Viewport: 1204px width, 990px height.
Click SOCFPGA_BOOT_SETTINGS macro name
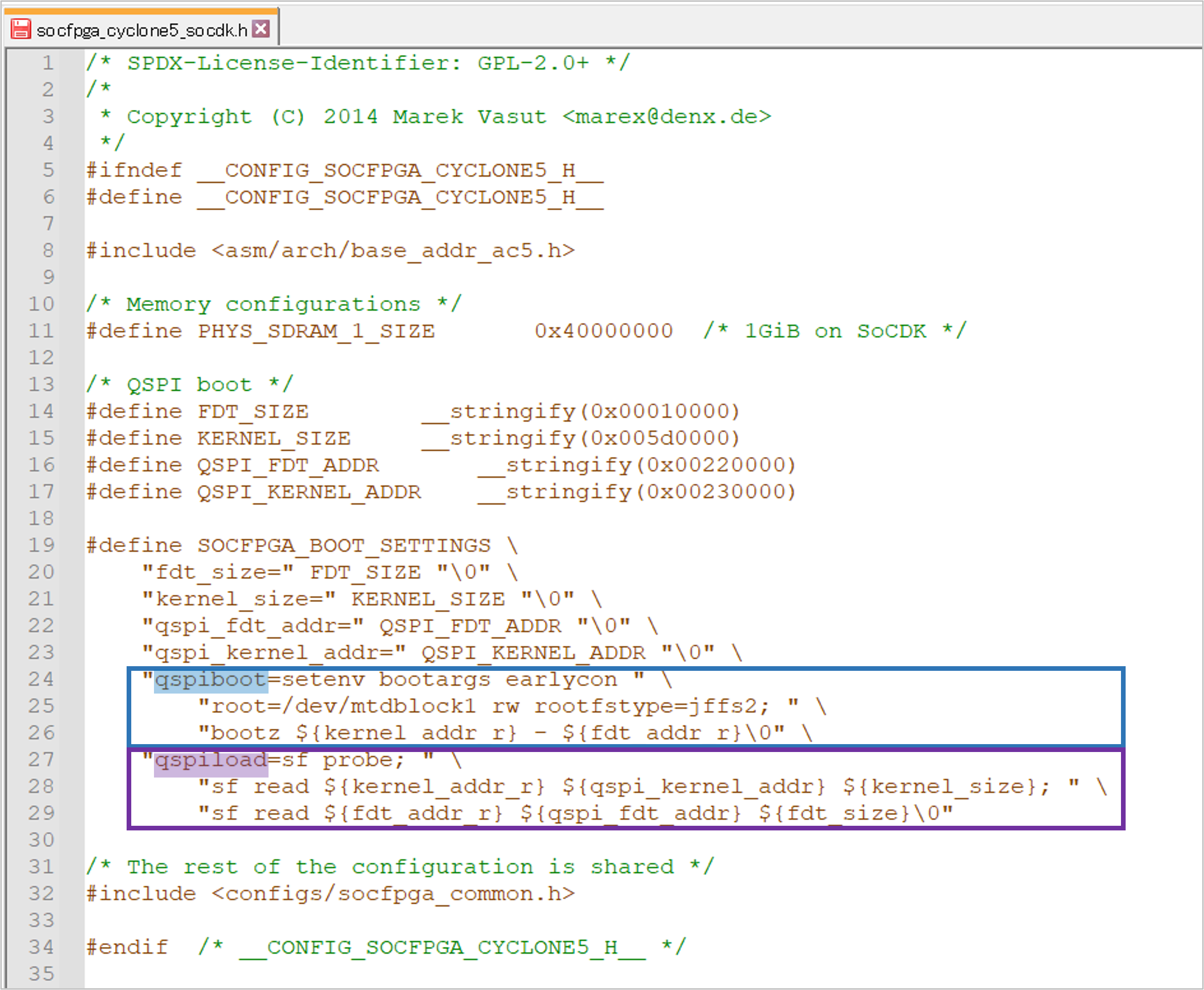pyautogui.click(x=344, y=546)
